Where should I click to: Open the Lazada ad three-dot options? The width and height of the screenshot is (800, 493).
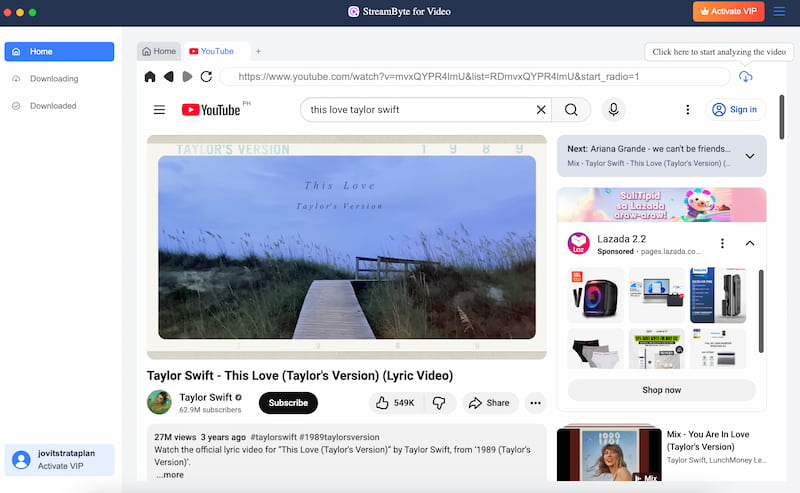pos(722,243)
